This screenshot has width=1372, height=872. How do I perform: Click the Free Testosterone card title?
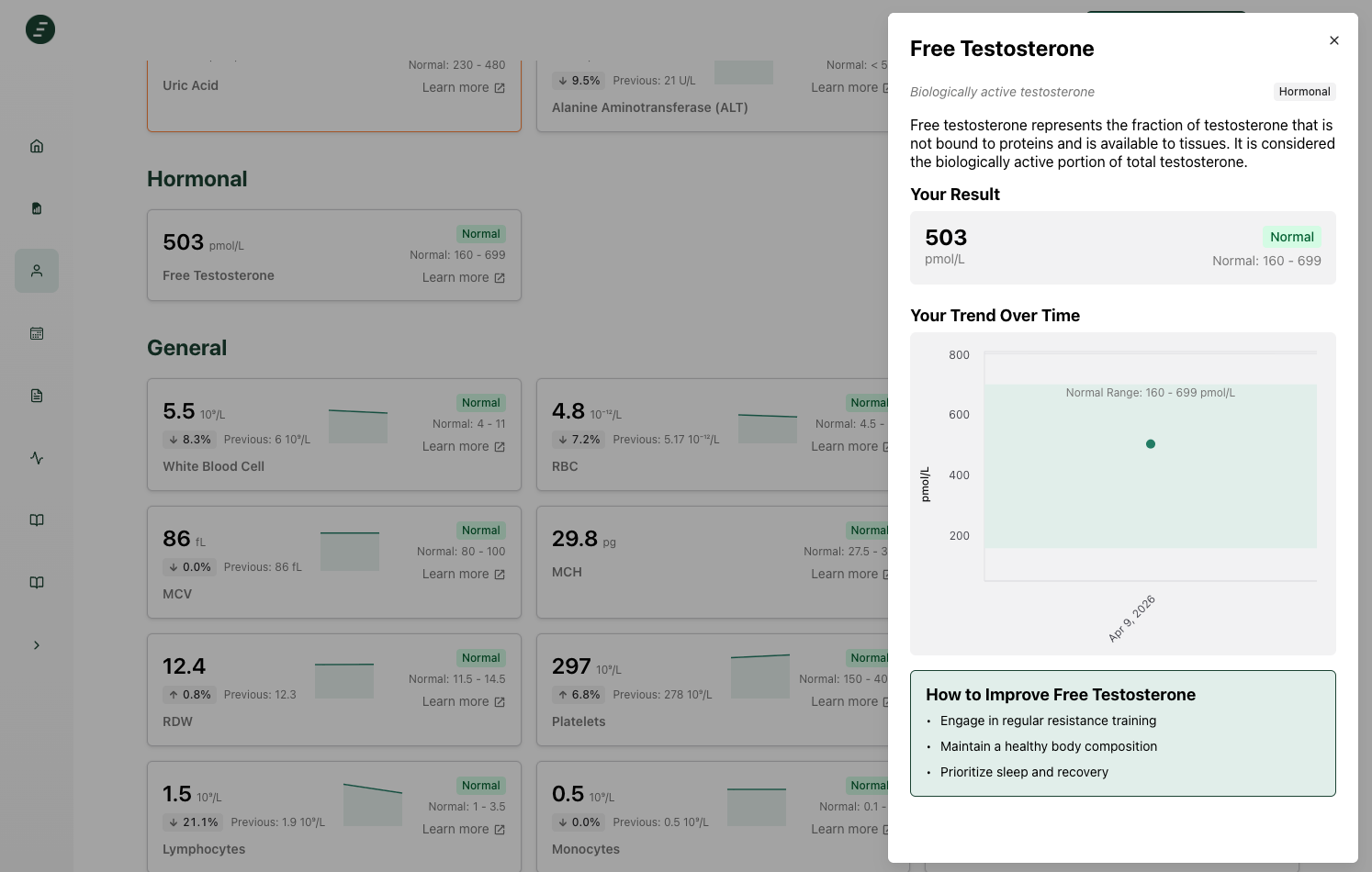[219, 275]
